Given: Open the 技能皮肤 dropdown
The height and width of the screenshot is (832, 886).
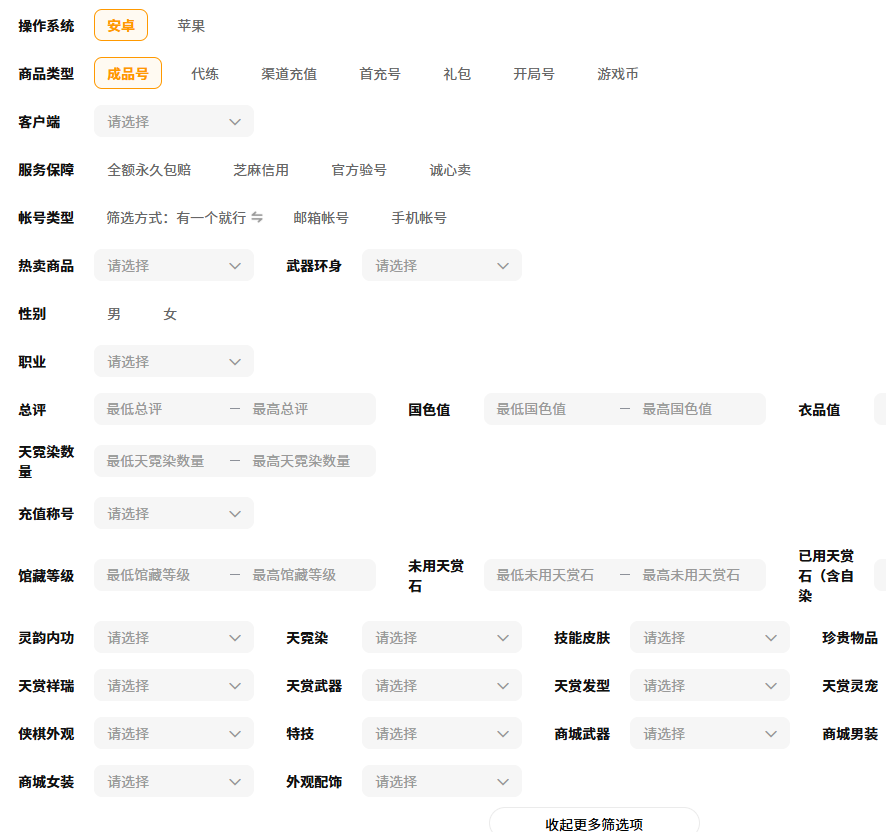Looking at the screenshot, I should pos(709,638).
